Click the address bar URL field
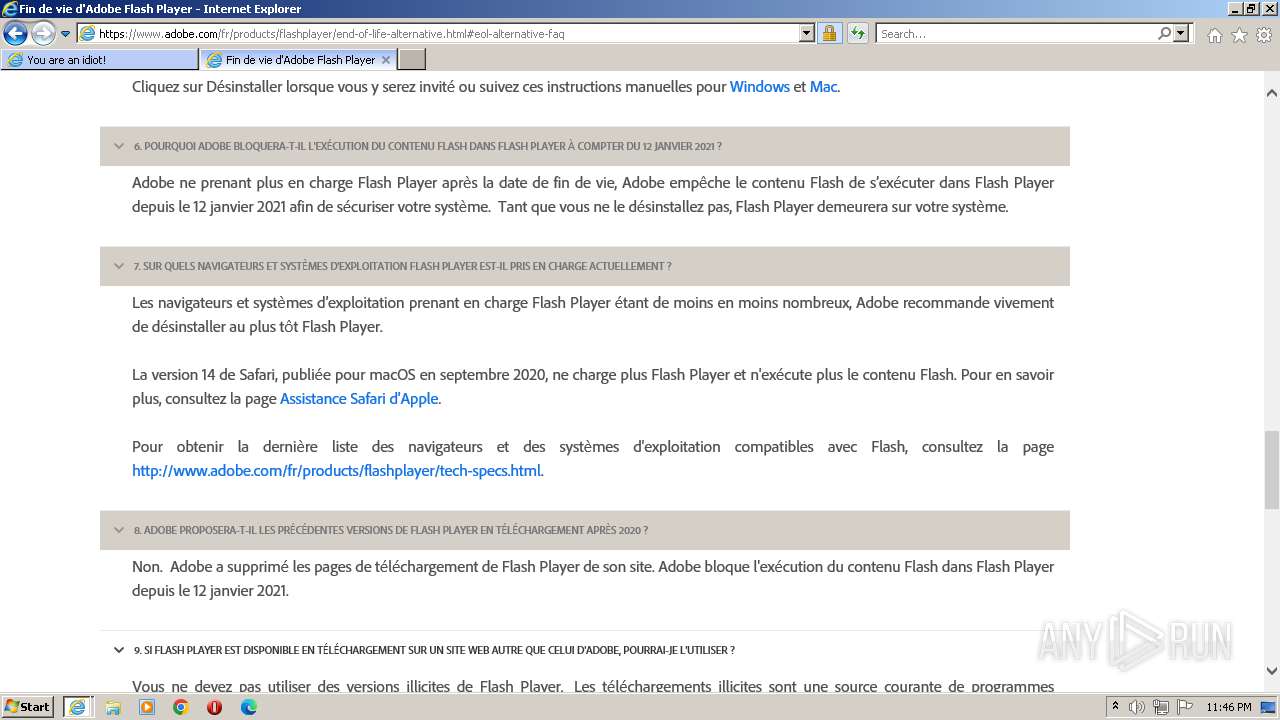1280x720 pixels. 438,33
